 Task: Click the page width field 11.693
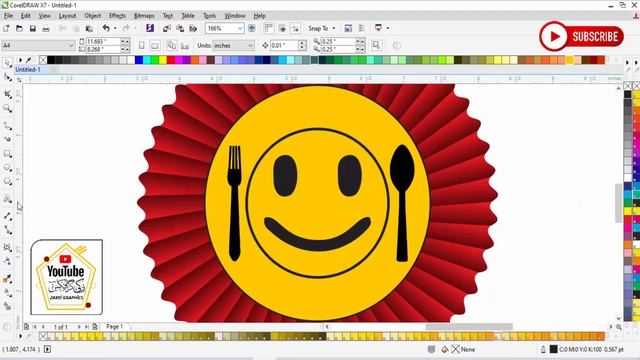[x=102, y=42]
